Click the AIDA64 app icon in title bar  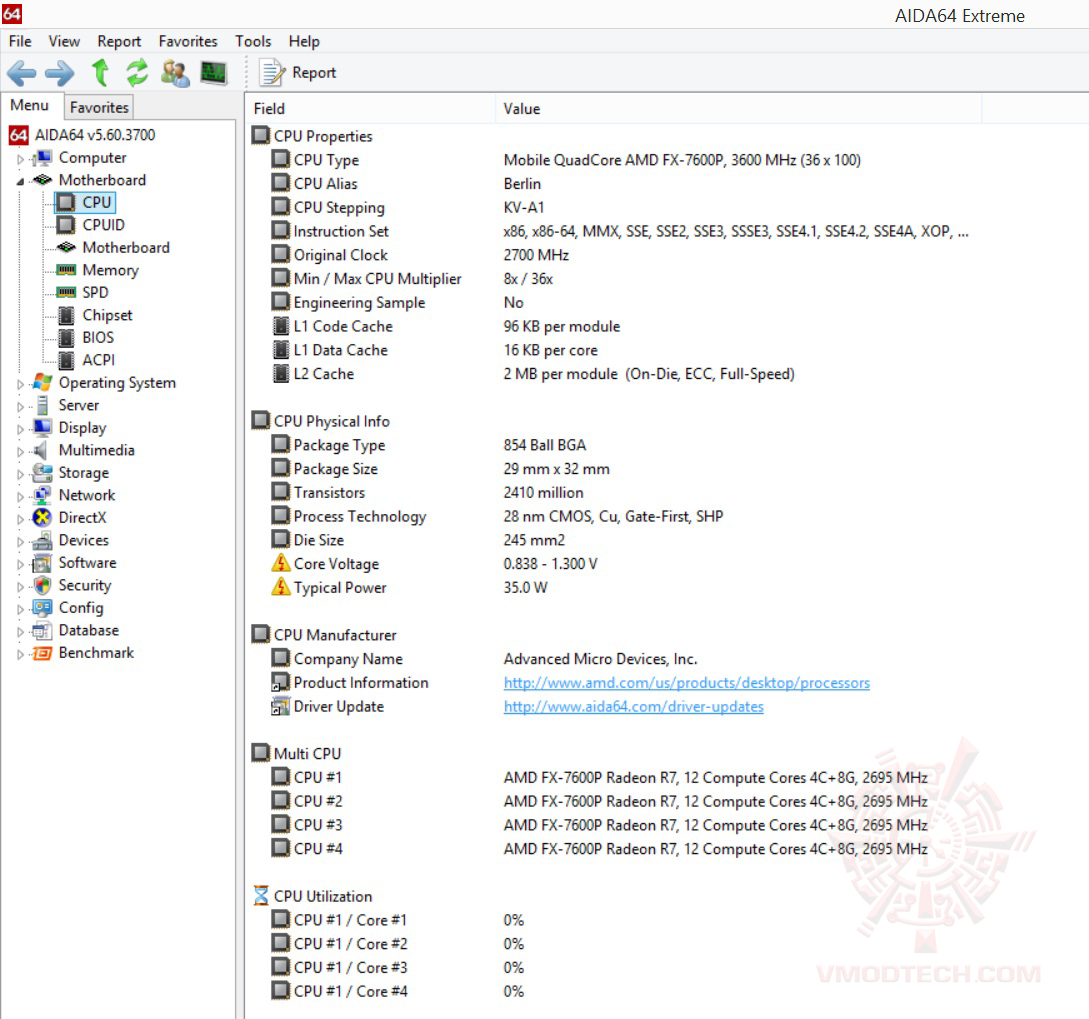13,14
